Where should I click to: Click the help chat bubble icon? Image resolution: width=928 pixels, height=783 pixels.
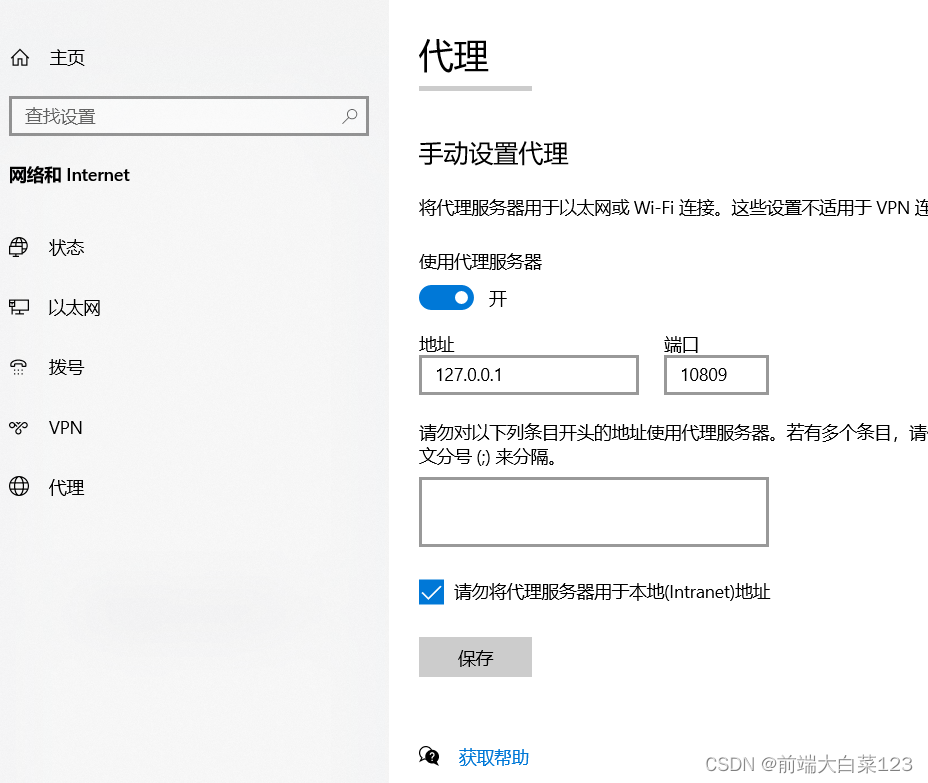429,756
